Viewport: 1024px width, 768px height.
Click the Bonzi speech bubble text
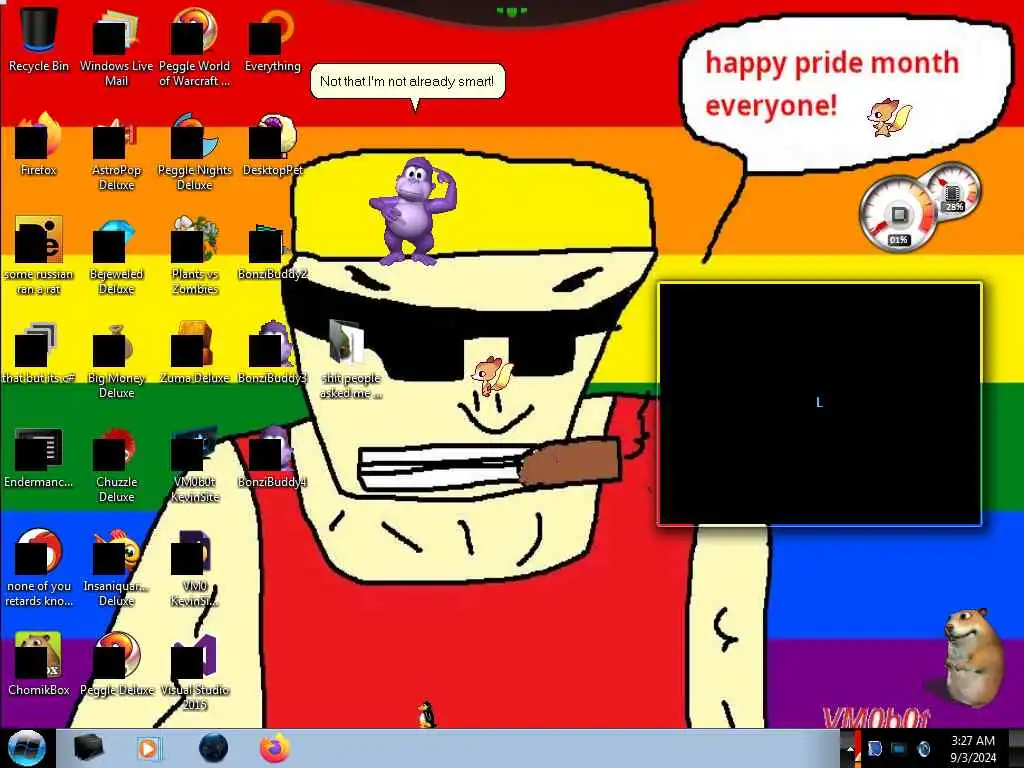[407, 82]
